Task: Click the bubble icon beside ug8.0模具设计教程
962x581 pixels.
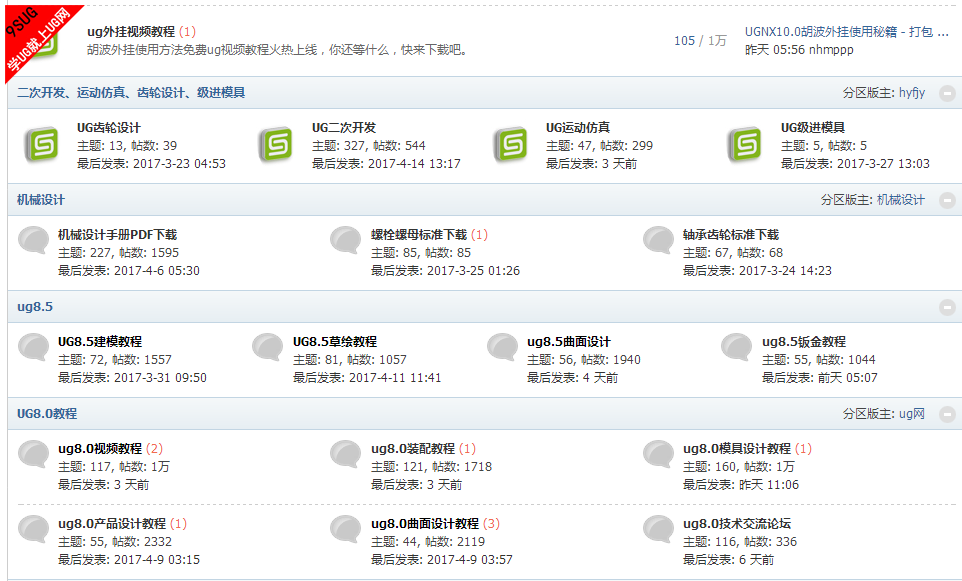Action: point(659,454)
